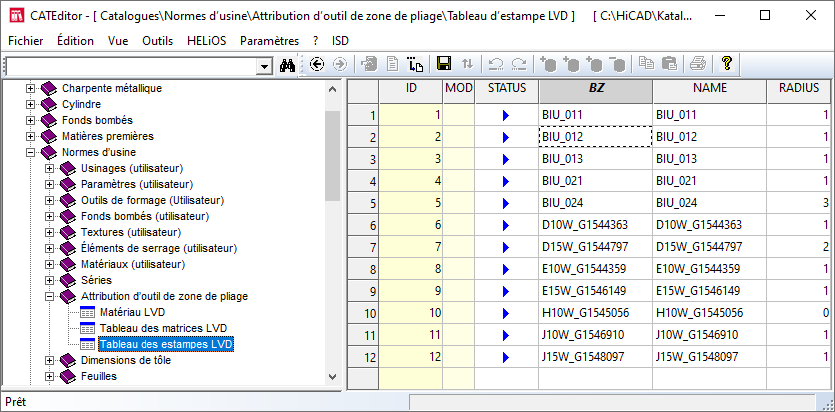Collapse the Normes d'usine node
Image resolution: width=835 pixels, height=412 pixels.
coord(31,152)
